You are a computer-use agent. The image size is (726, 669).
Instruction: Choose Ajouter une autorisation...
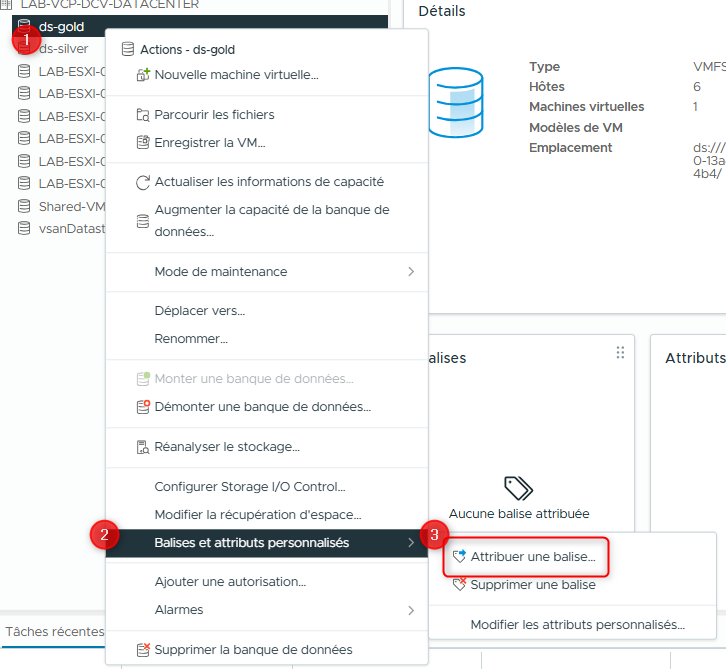tap(230, 582)
